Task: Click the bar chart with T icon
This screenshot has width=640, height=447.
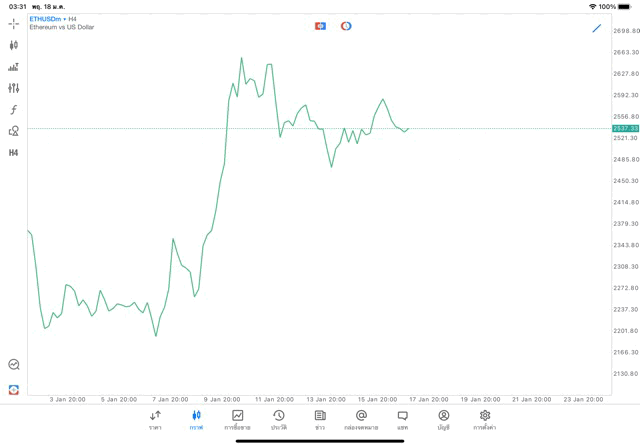Action: [x=13, y=67]
